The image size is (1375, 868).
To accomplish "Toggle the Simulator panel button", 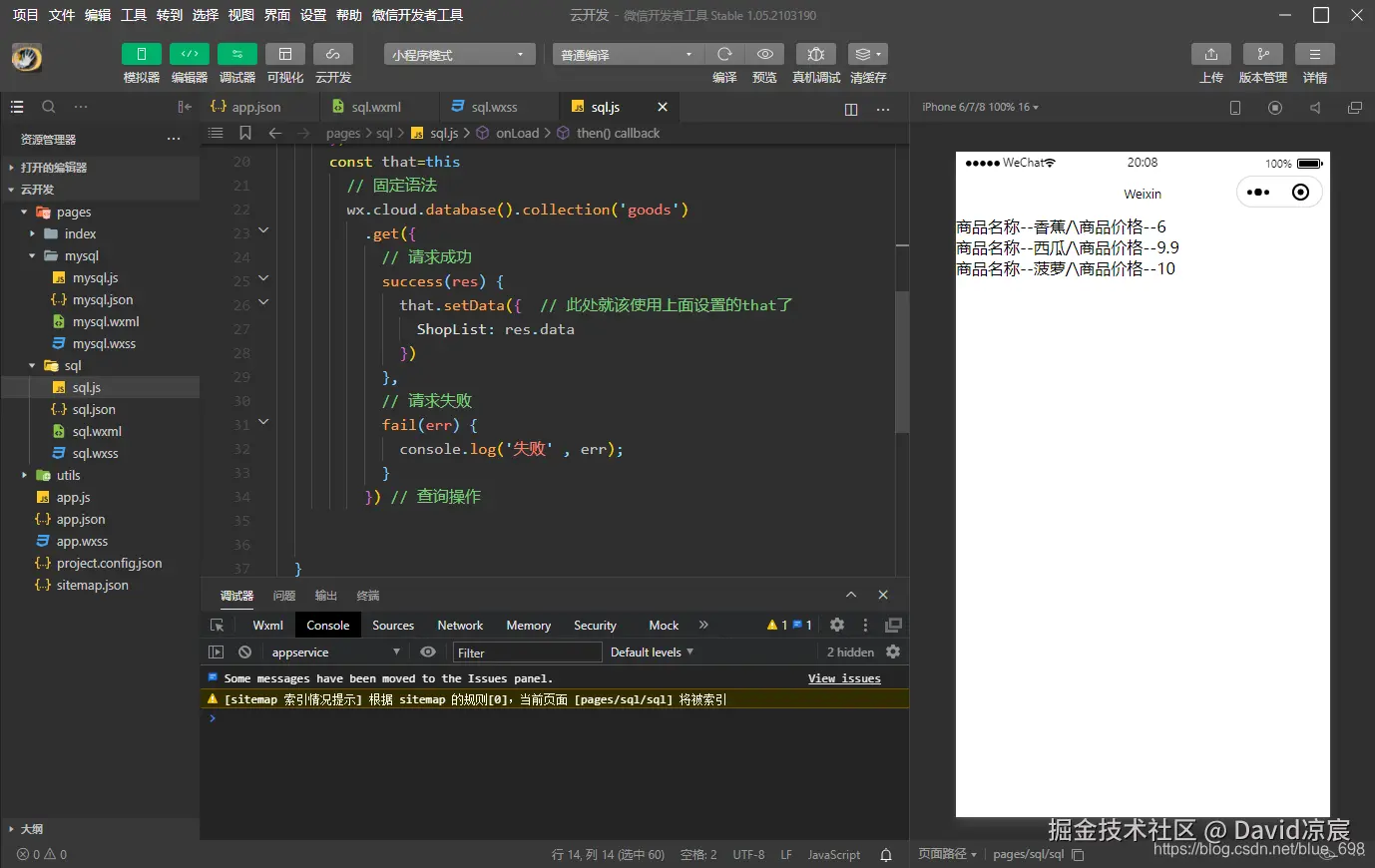I will pyautogui.click(x=141, y=55).
